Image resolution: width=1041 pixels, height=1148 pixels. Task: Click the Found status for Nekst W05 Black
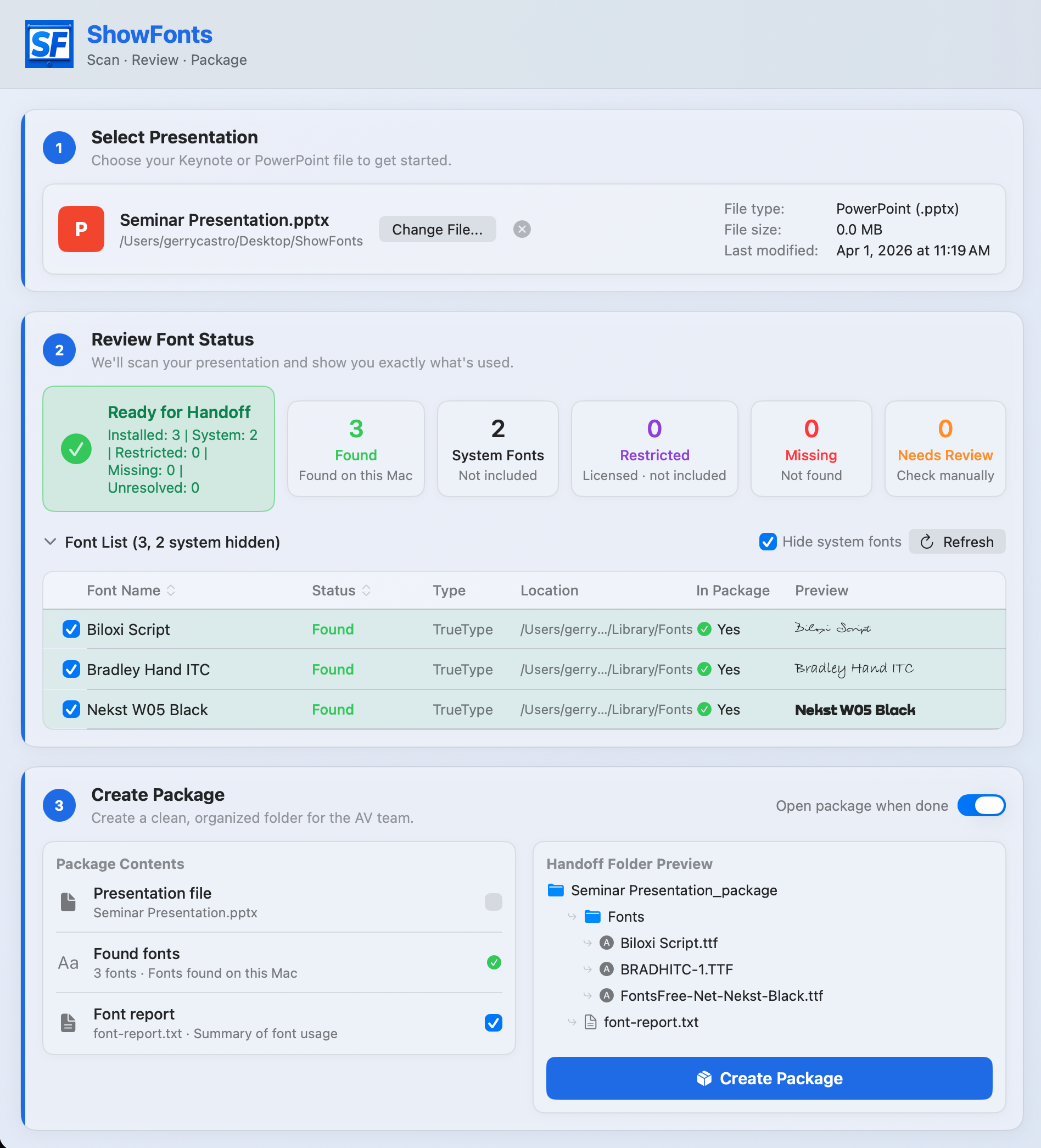333,710
